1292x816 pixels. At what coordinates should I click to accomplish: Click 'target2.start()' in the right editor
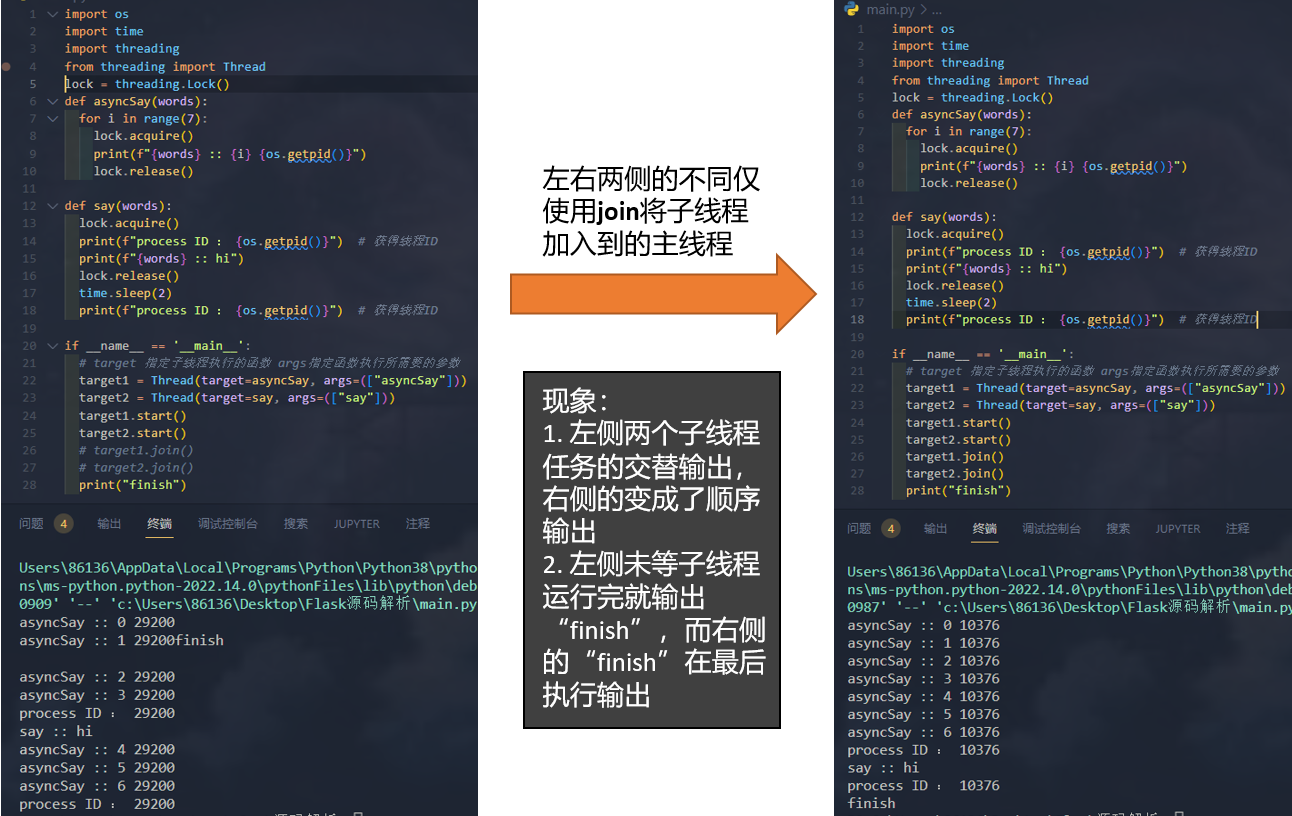(x=958, y=439)
